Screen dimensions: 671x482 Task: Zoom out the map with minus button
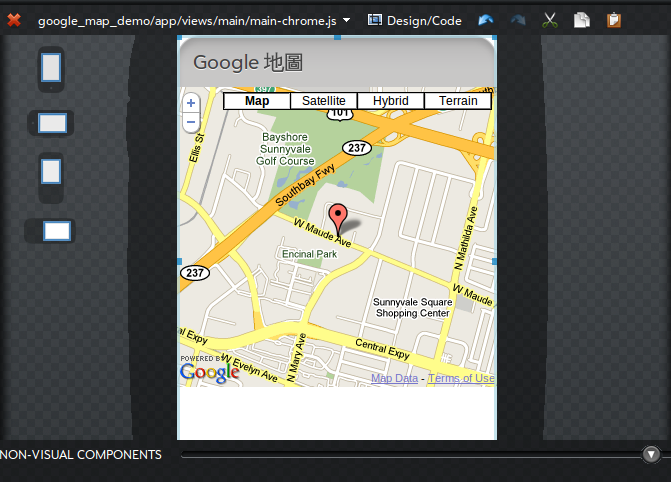191,122
